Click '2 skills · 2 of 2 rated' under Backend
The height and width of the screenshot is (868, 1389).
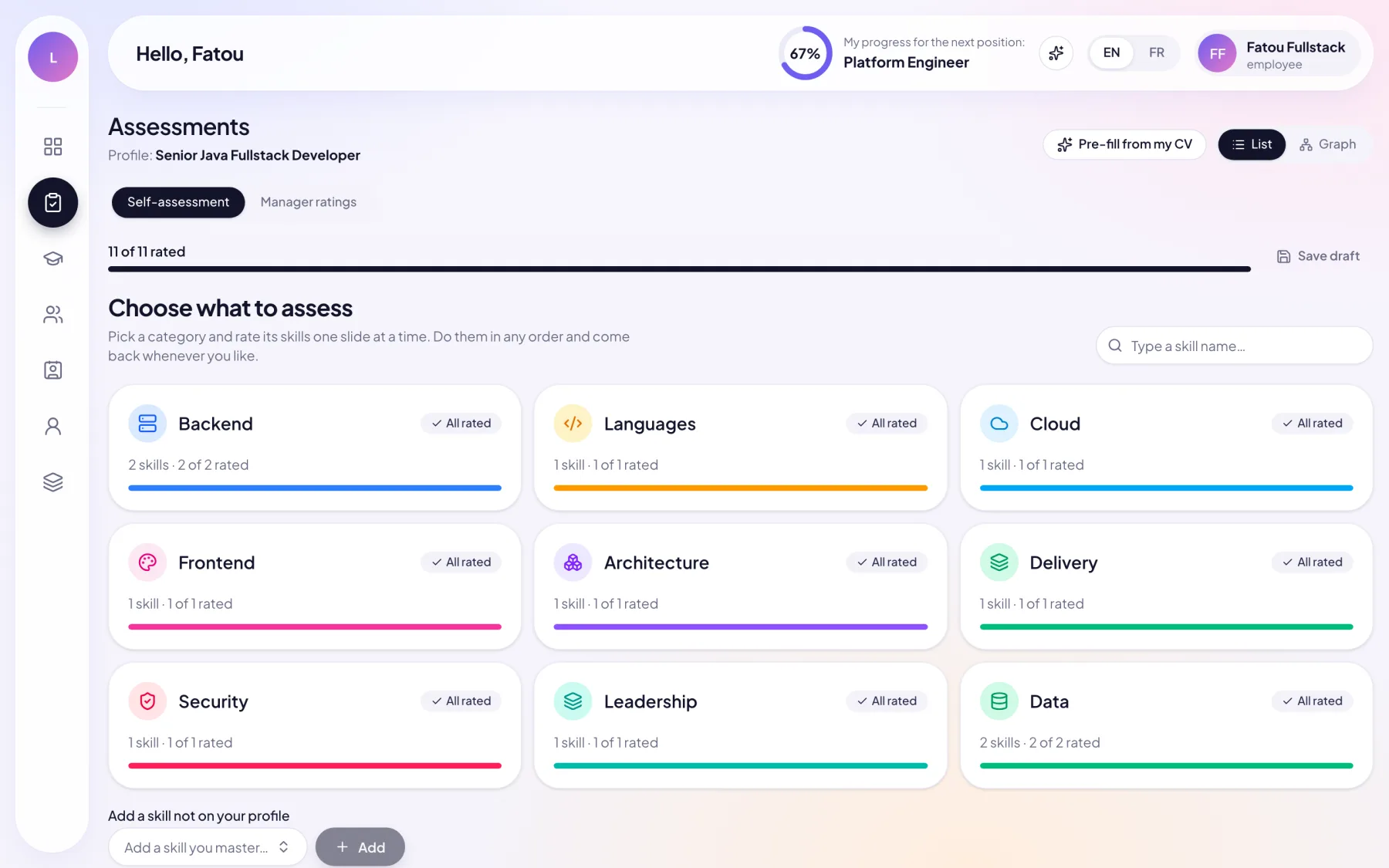(188, 464)
